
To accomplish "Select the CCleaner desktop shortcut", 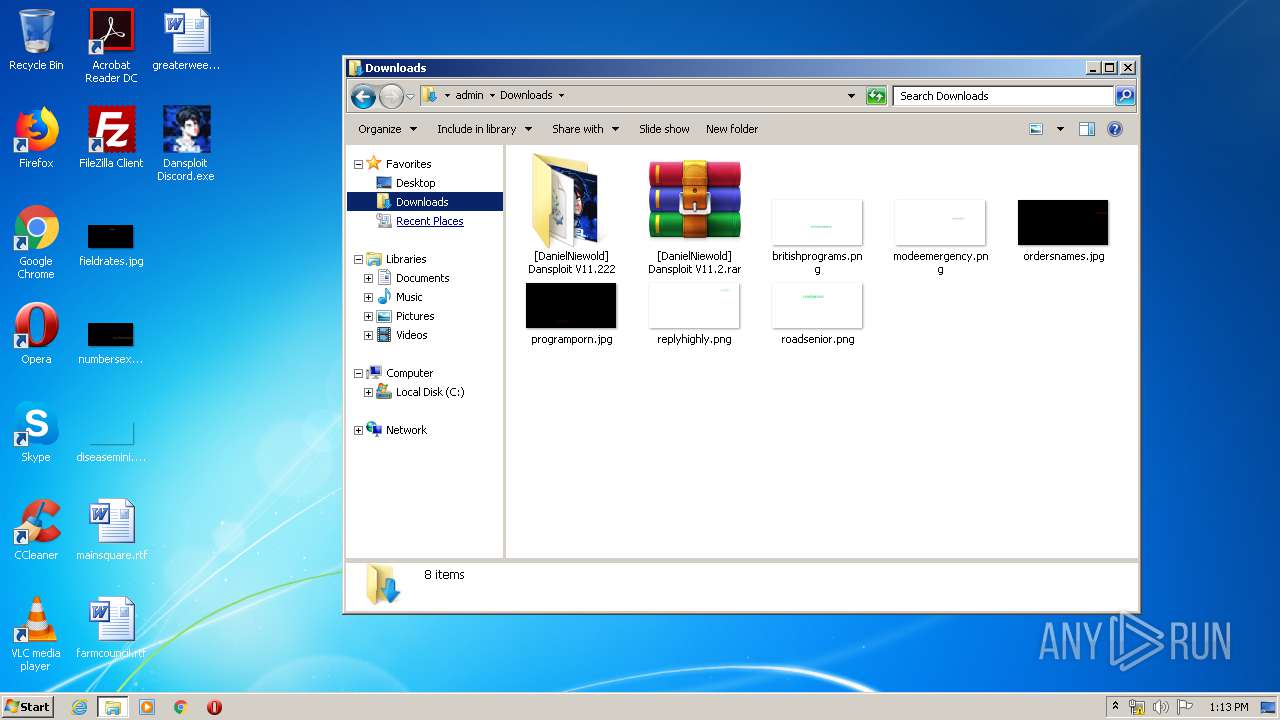I will pyautogui.click(x=36, y=530).
